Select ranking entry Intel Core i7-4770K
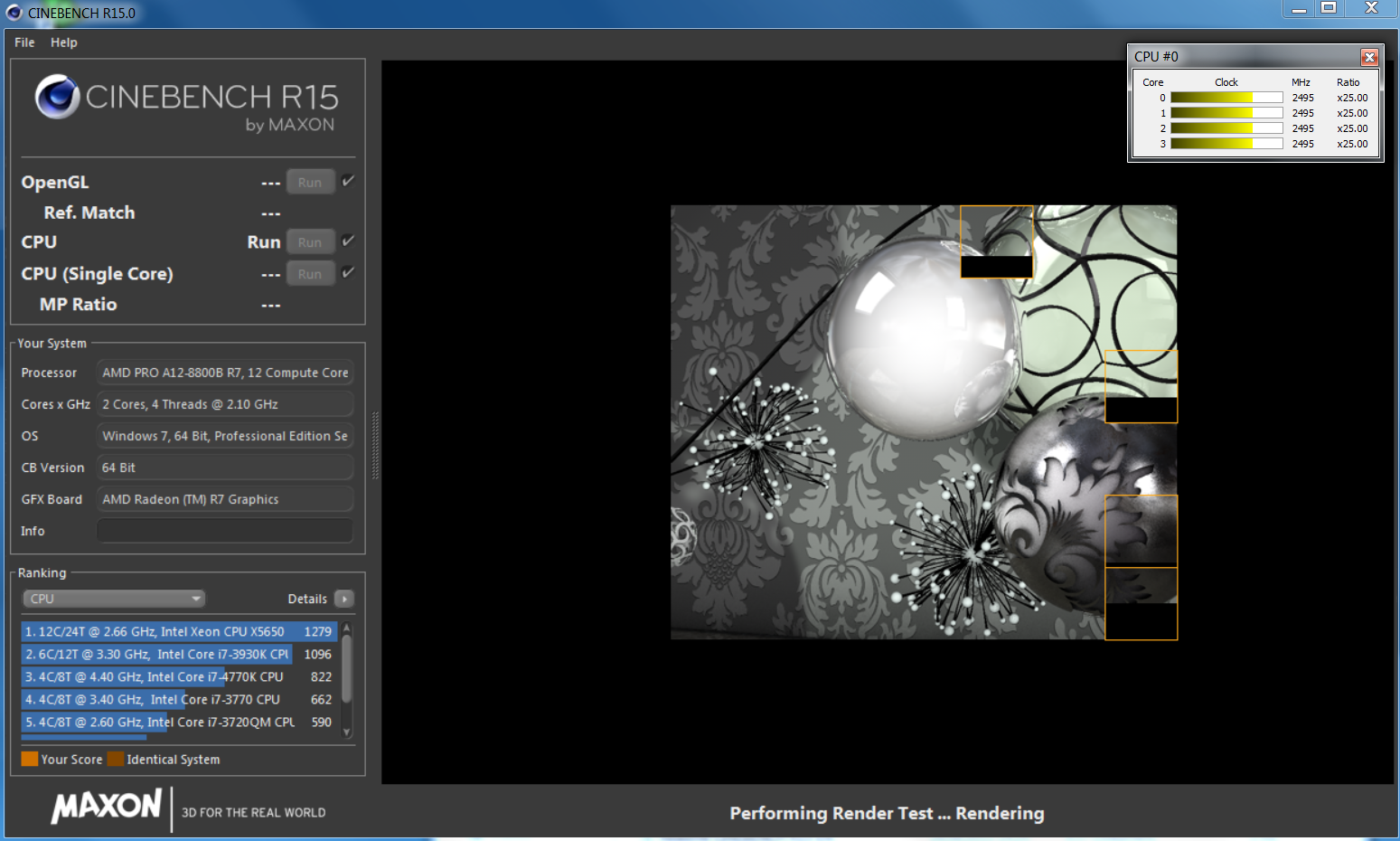Screen dimensions: 1400x841 (179, 676)
